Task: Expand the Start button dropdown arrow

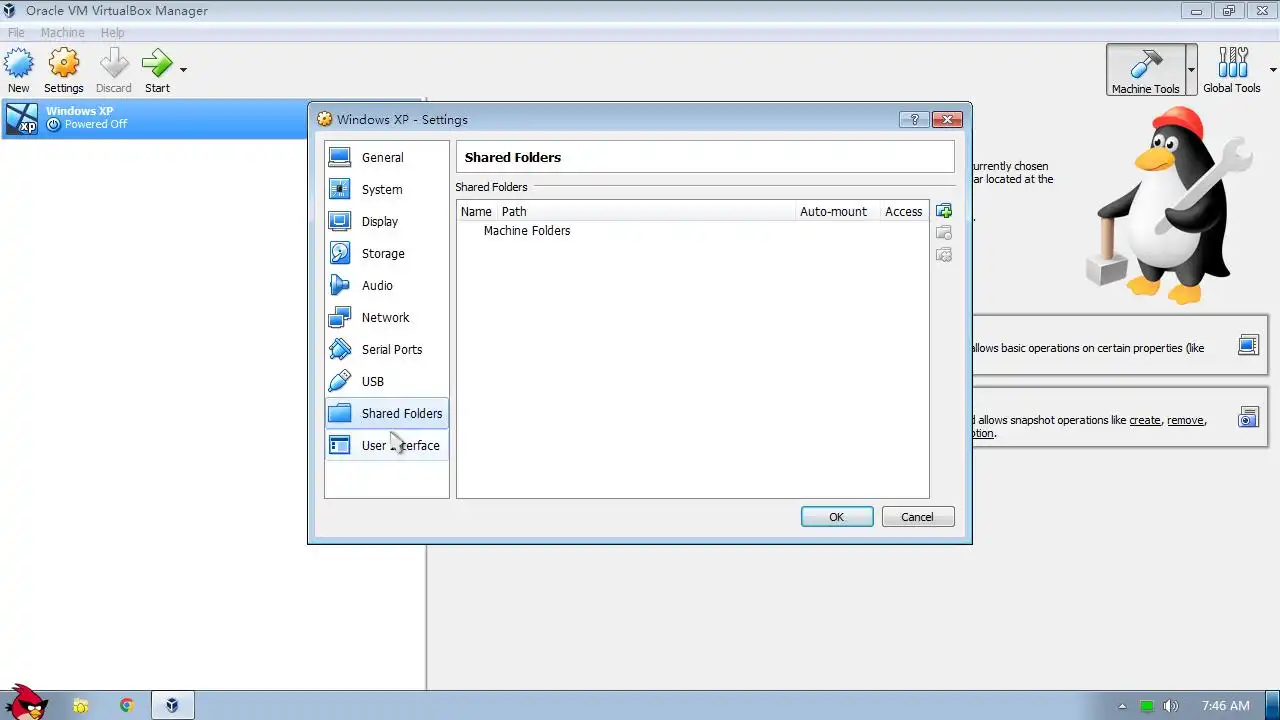Action: [183, 69]
